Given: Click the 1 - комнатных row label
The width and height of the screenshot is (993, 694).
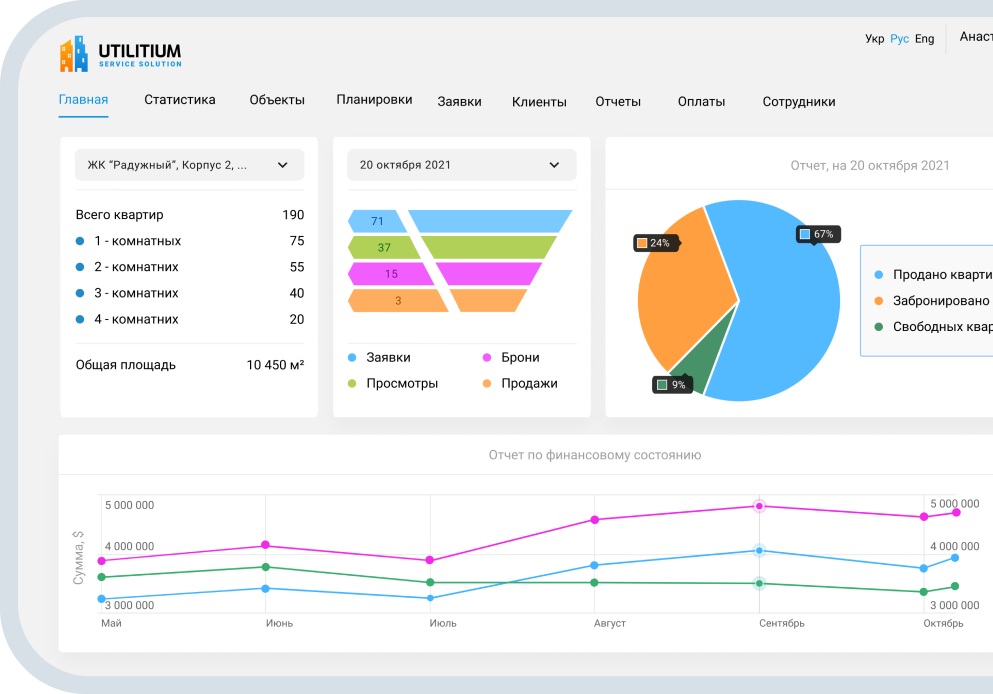Looking at the screenshot, I should [x=137, y=241].
